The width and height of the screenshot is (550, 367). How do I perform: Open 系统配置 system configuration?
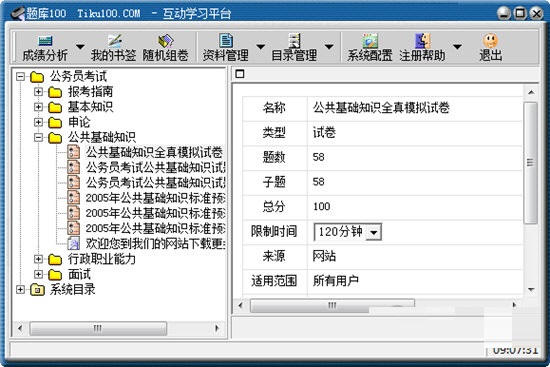pyautogui.click(x=370, y=48)
